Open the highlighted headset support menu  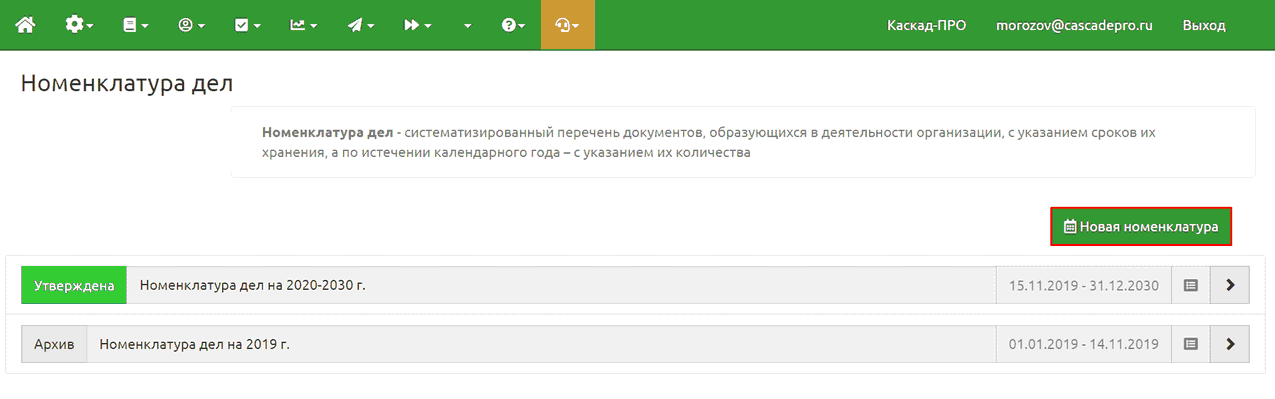tap(567, 25)
